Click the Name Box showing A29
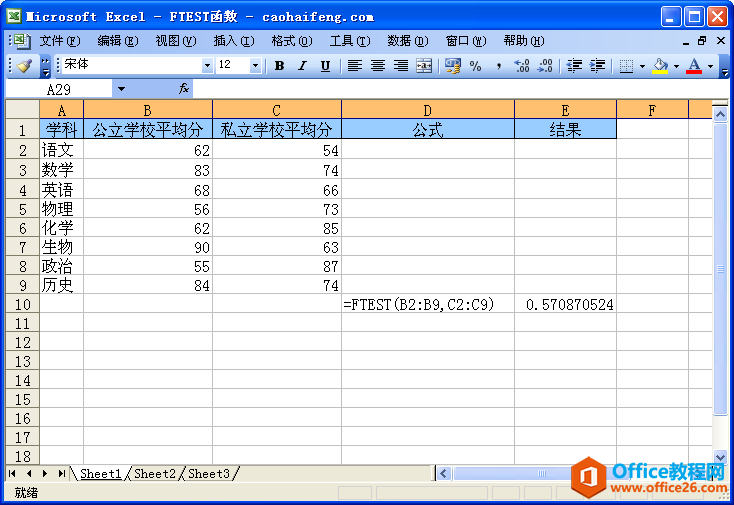734x505 pixels. (59, 89)
